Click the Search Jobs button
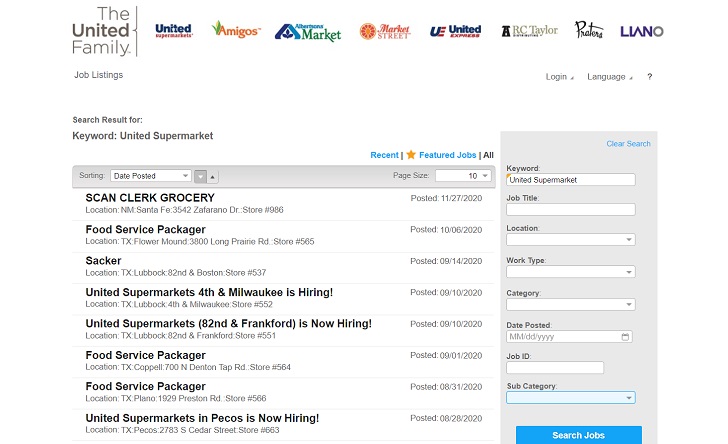This screenshot has height=444, width=728. (x=578, y=435)
